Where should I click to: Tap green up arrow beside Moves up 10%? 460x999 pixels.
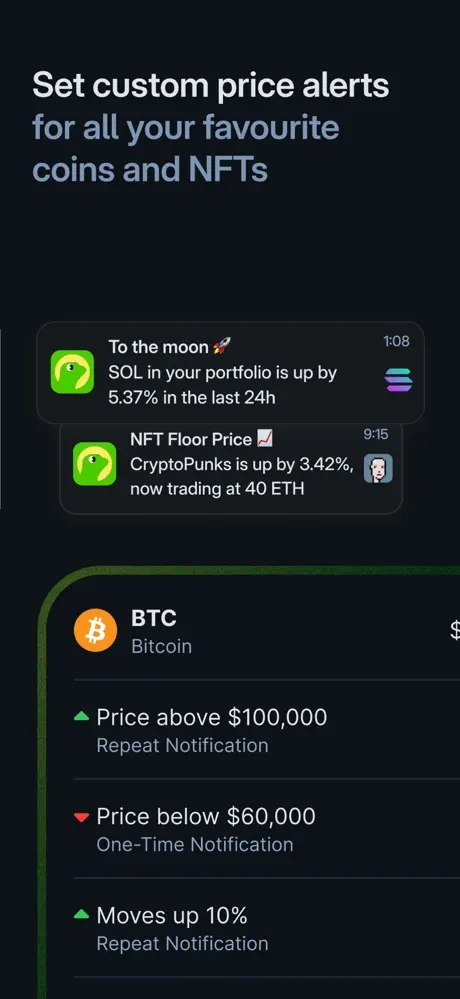coord(81,915)
